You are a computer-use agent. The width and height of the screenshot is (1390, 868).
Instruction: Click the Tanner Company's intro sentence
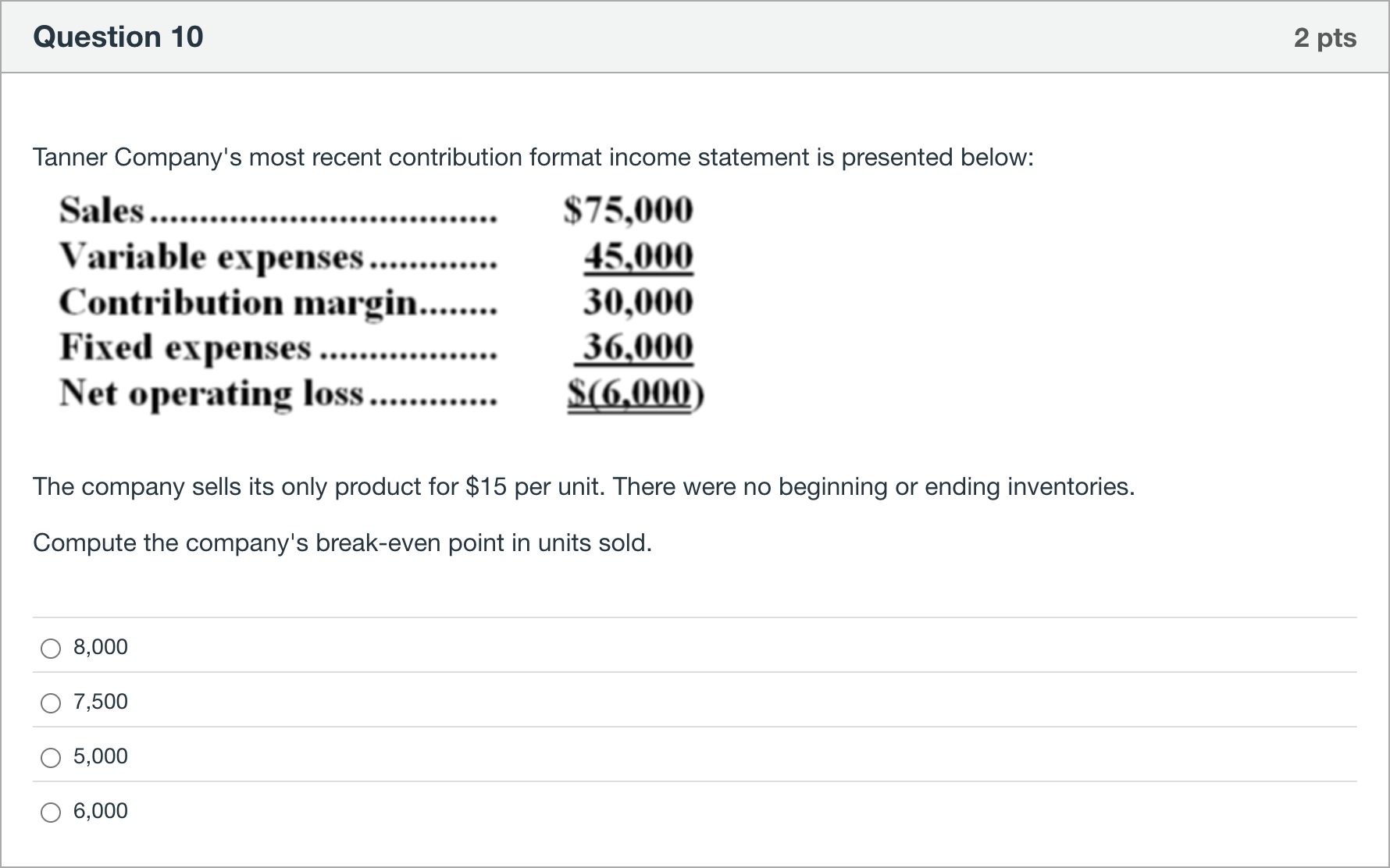533,158
